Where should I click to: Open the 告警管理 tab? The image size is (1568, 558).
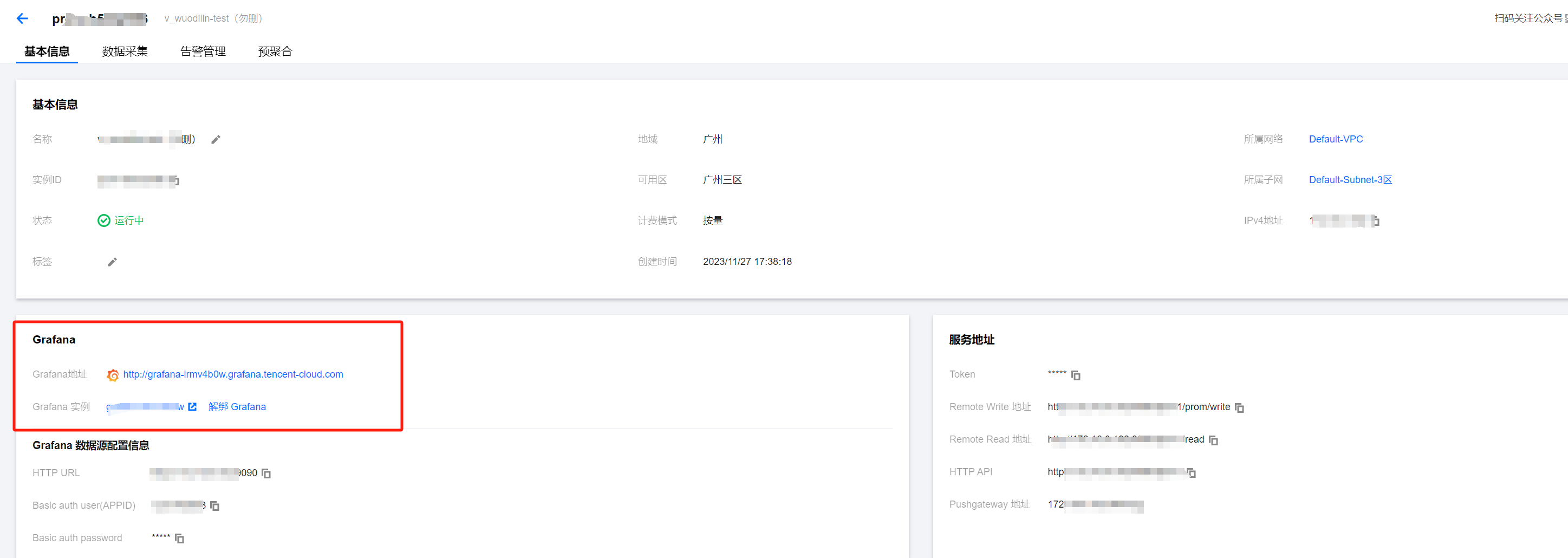(x=203, y=51)
